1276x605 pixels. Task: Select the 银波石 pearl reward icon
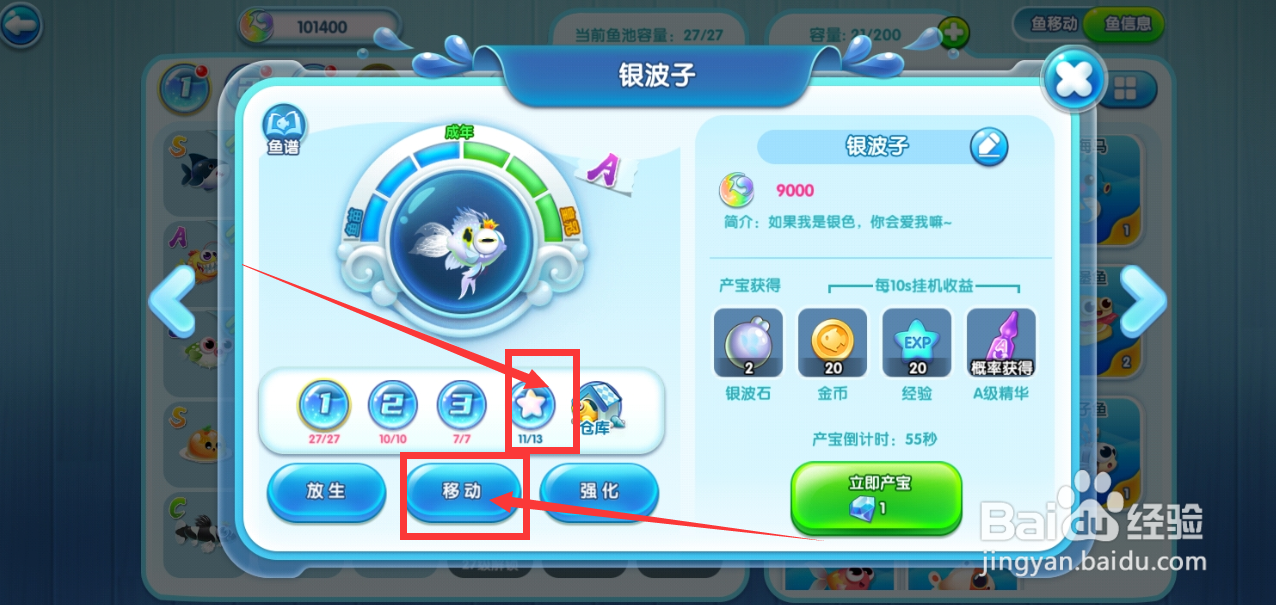(x=748, y=343)
